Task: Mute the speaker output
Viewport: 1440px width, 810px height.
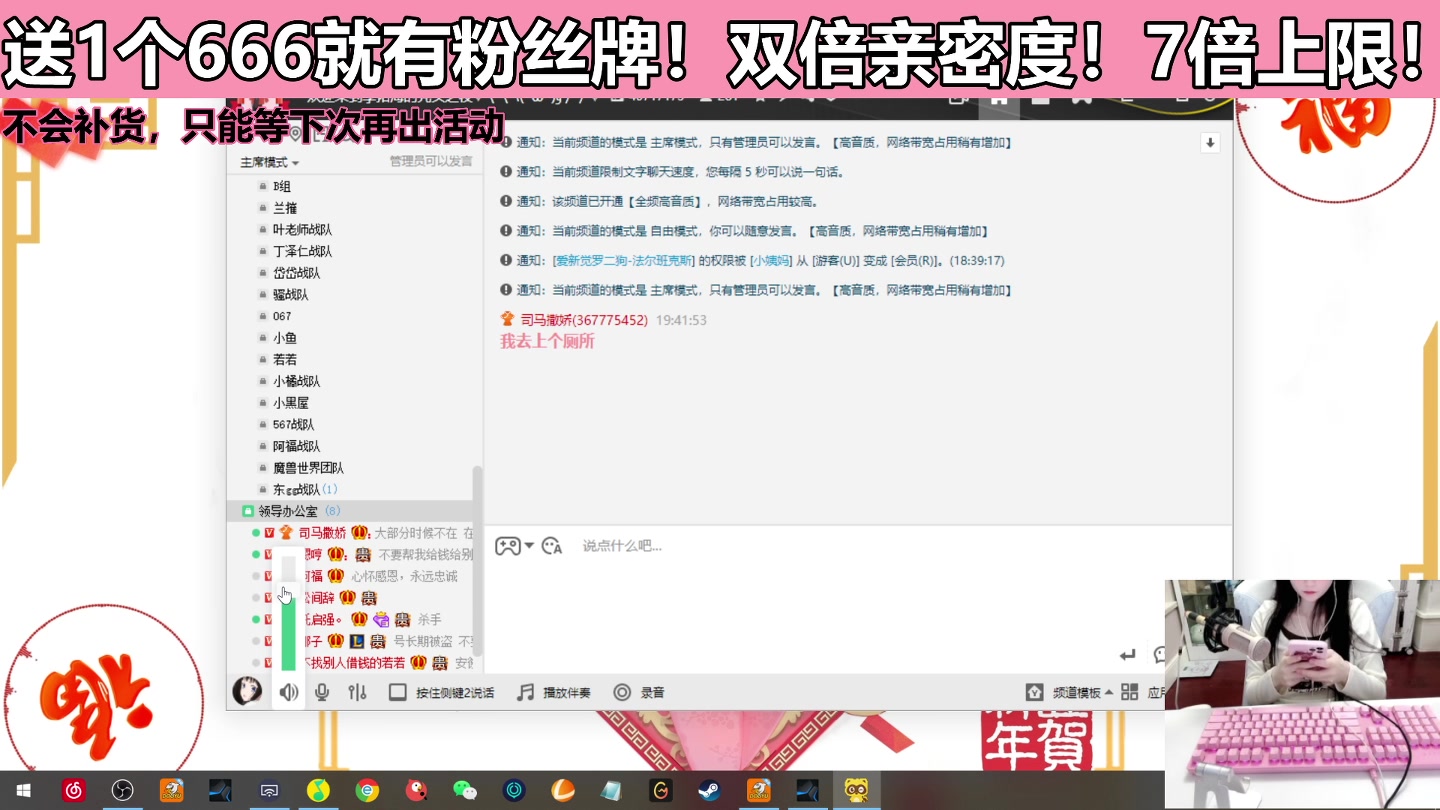Action: (x=288, y=691)
